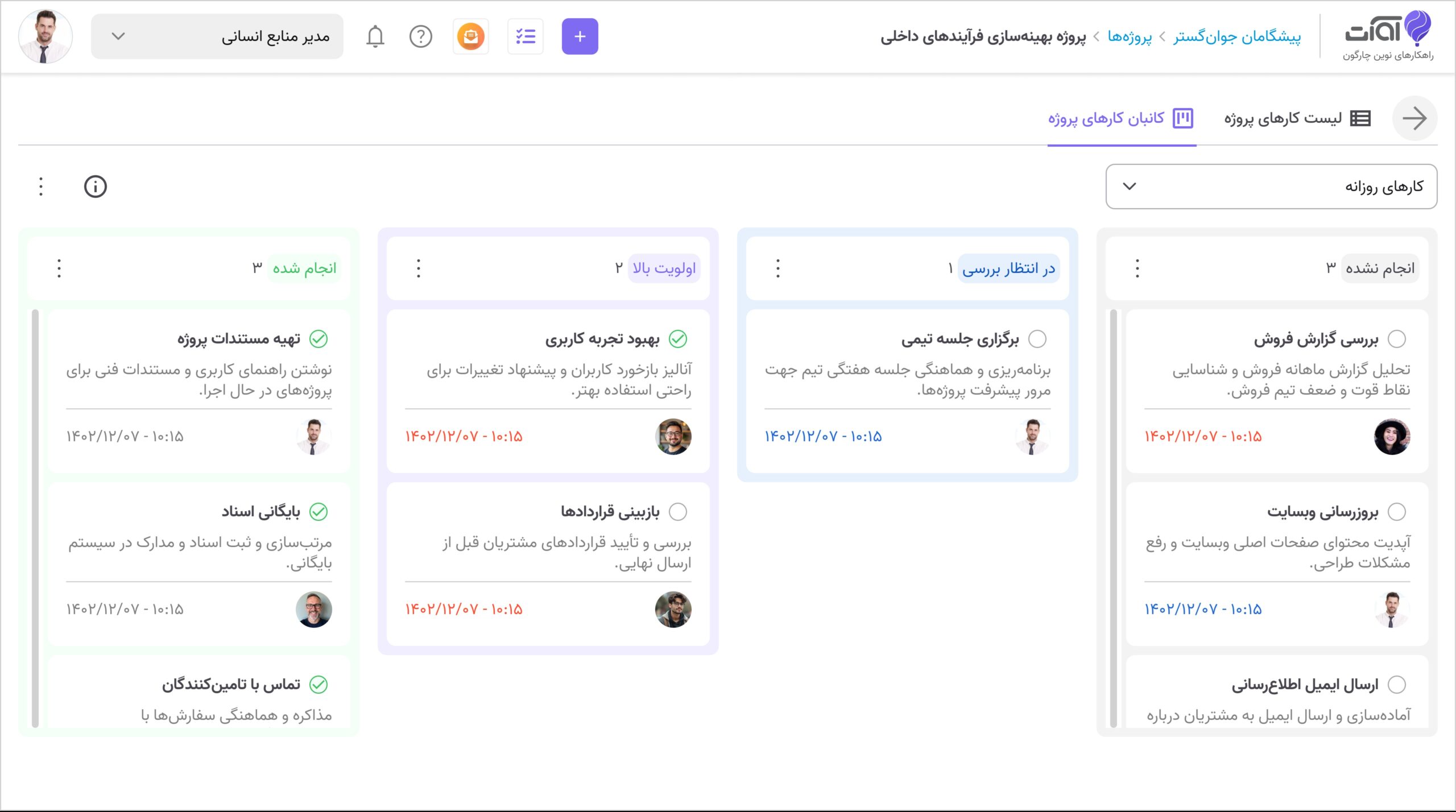Select کانبان کارهای پروژه tab
This screenshot has height=812, width=1456.
point(1121,118)
